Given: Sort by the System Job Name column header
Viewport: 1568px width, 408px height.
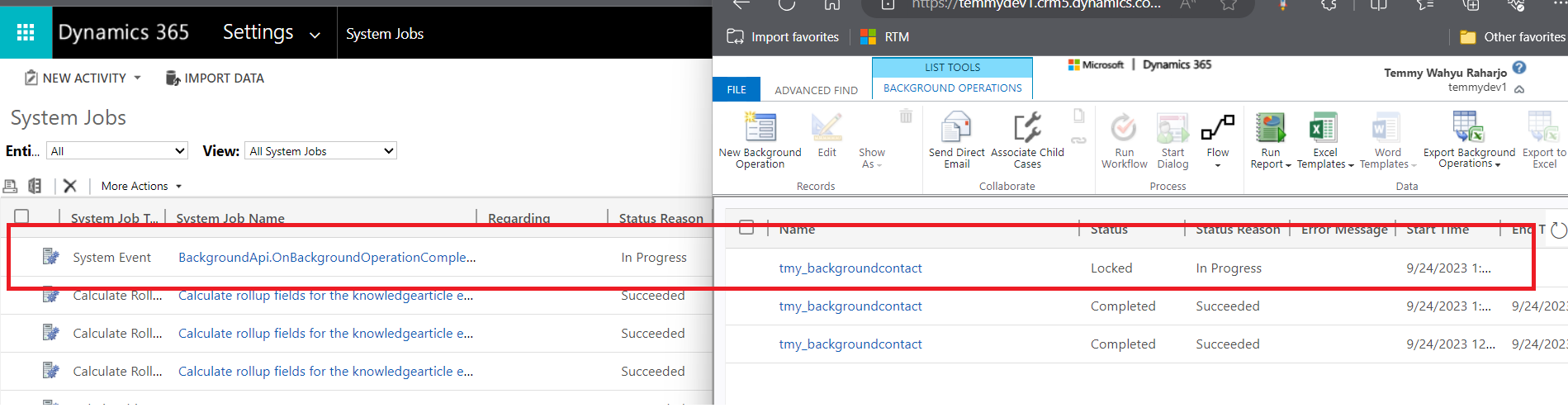Looking at the screenshot, I should point(230,218).
